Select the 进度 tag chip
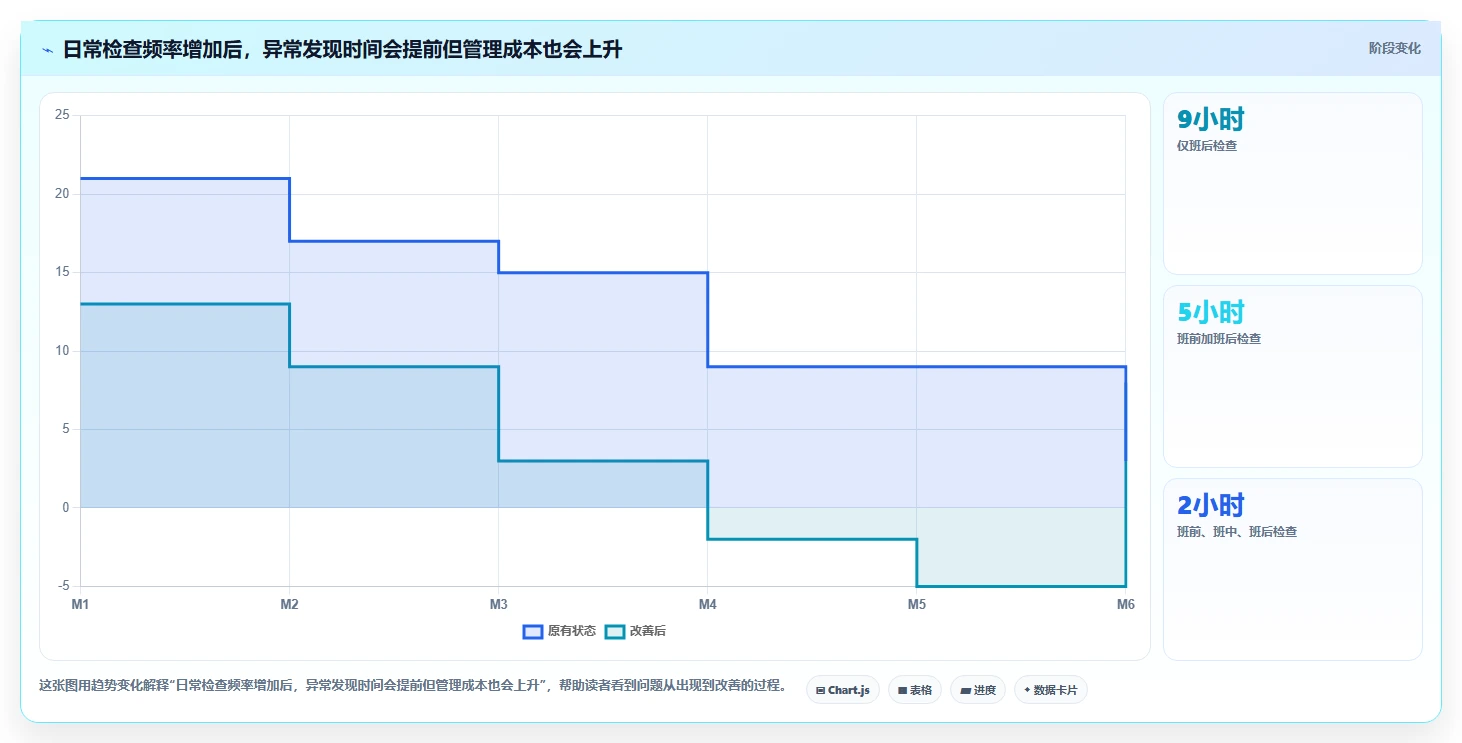 [978, 690]
